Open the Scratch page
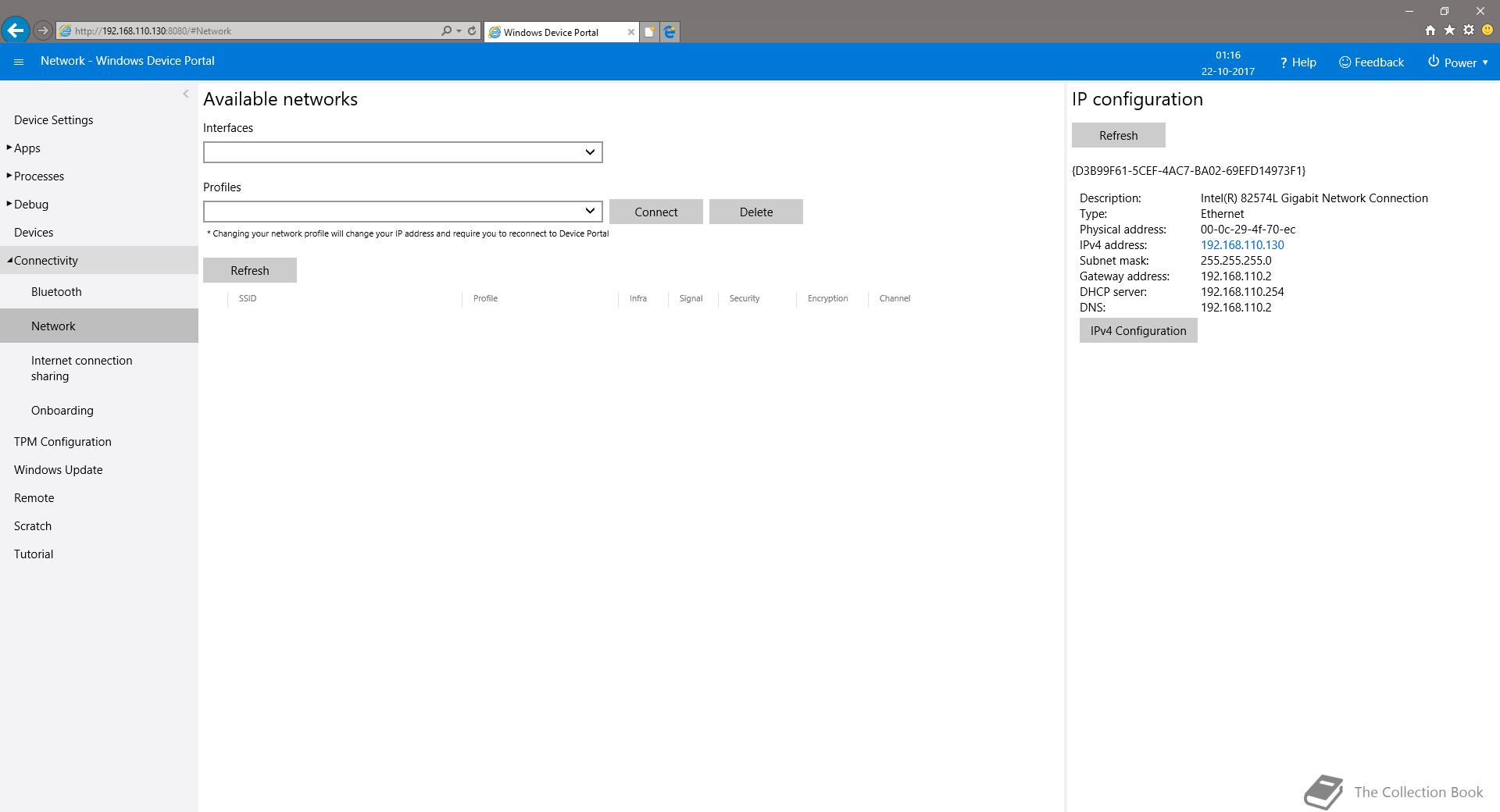1500x812 pixels. [x=33, y=526]
